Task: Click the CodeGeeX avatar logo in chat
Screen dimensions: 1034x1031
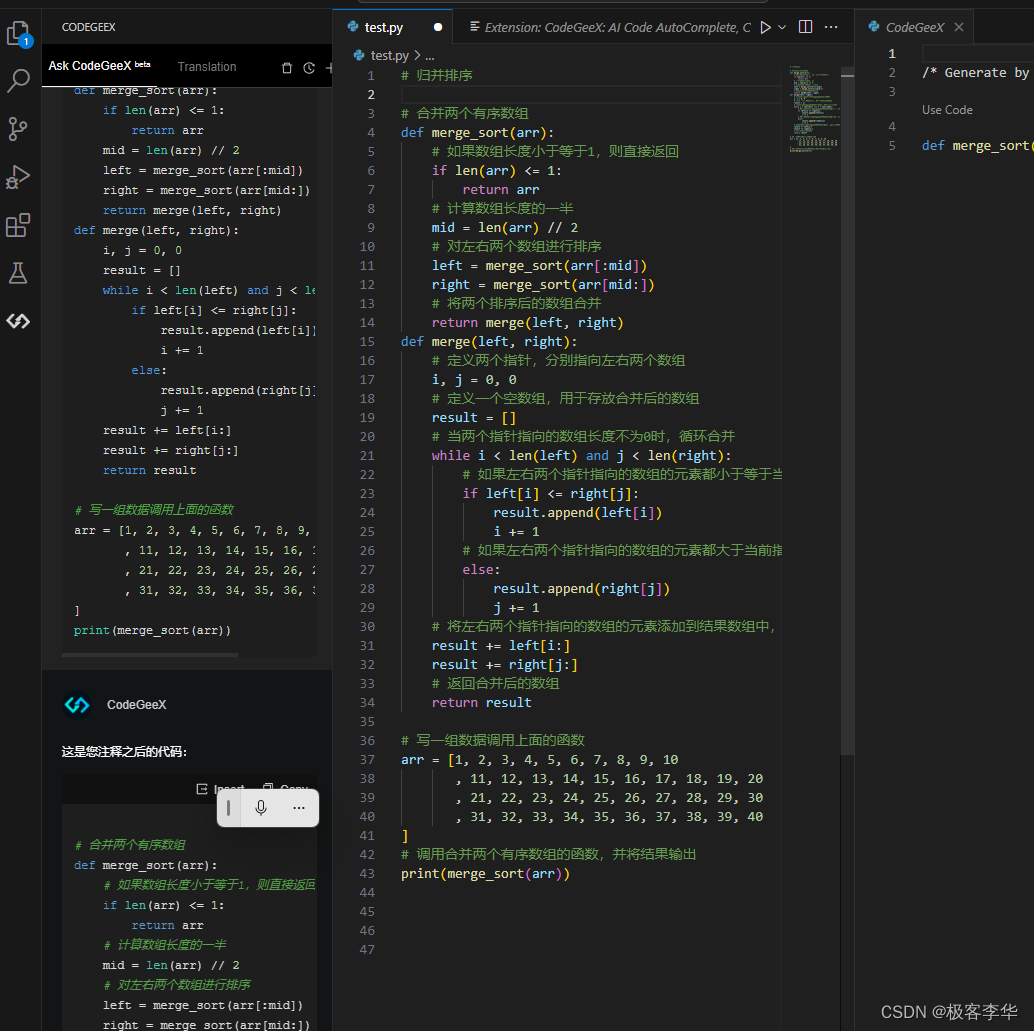Action: pyautogui.click(x=77, y=704)
